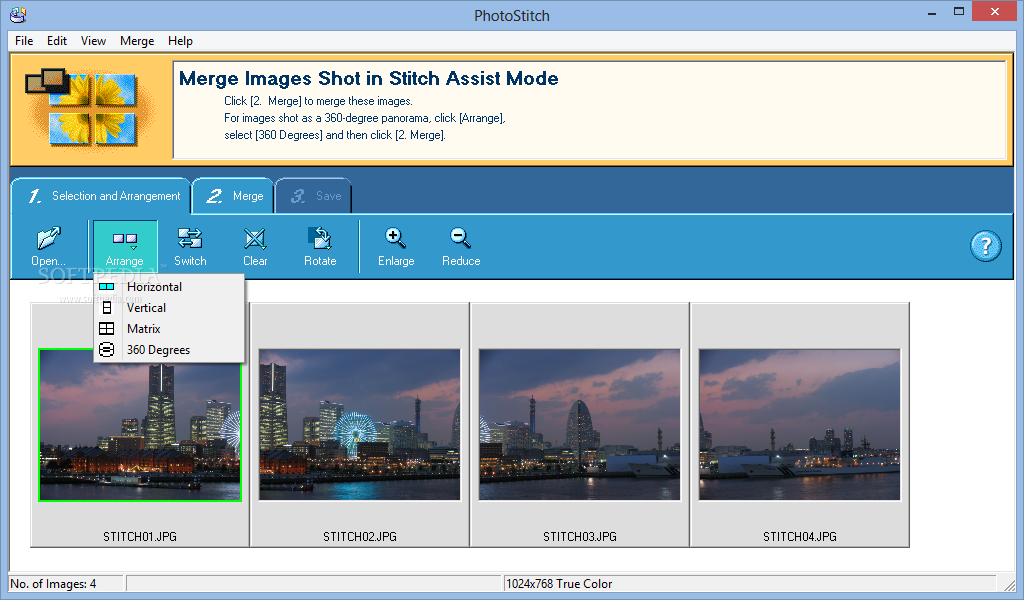Select the STITCH03.JPG thumbnail

click(580, 425)
